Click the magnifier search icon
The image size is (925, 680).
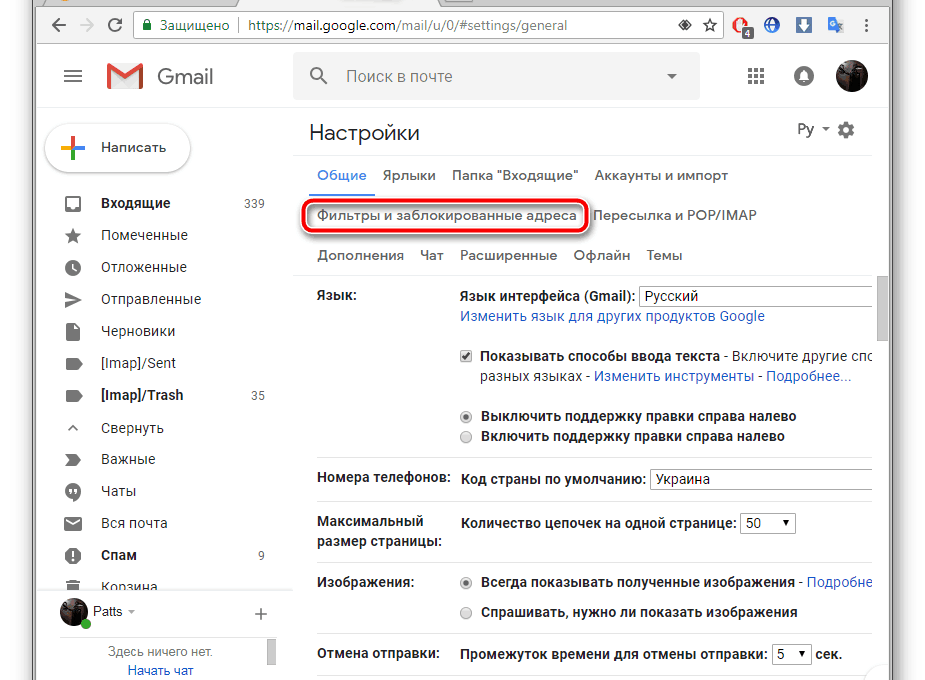(319, 76)
